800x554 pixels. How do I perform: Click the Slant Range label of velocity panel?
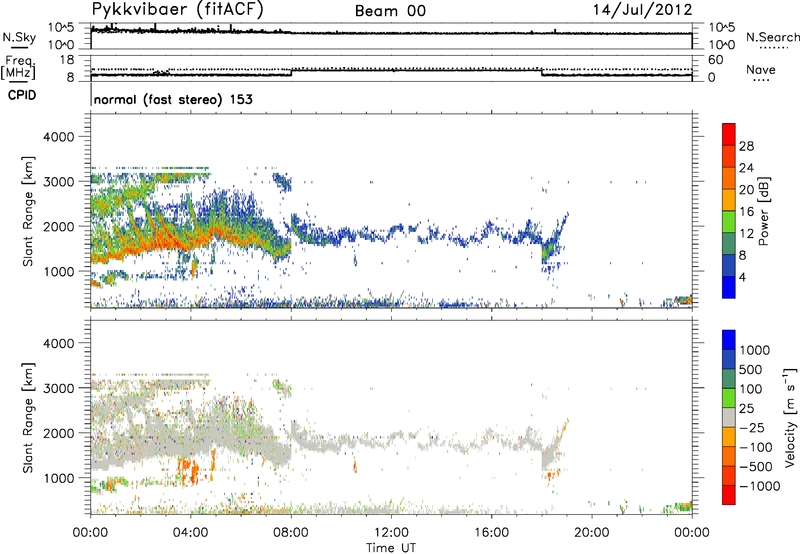28,417
